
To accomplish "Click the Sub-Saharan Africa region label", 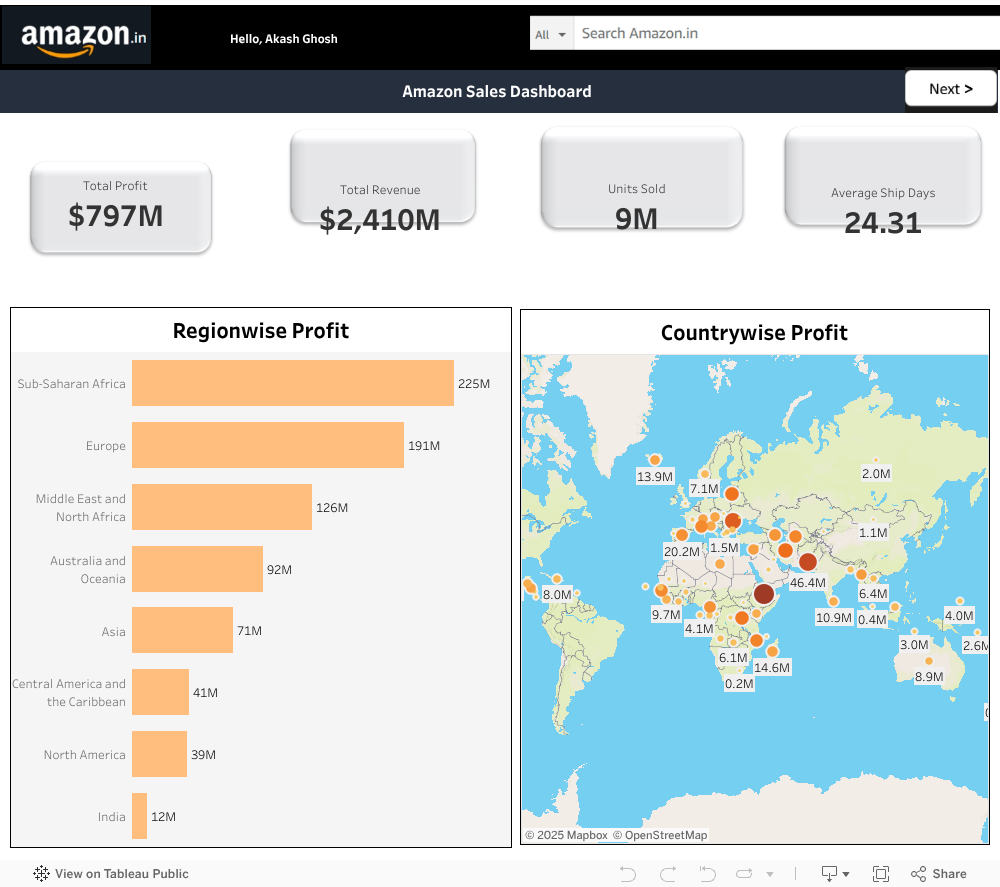I will coord(71,384).
